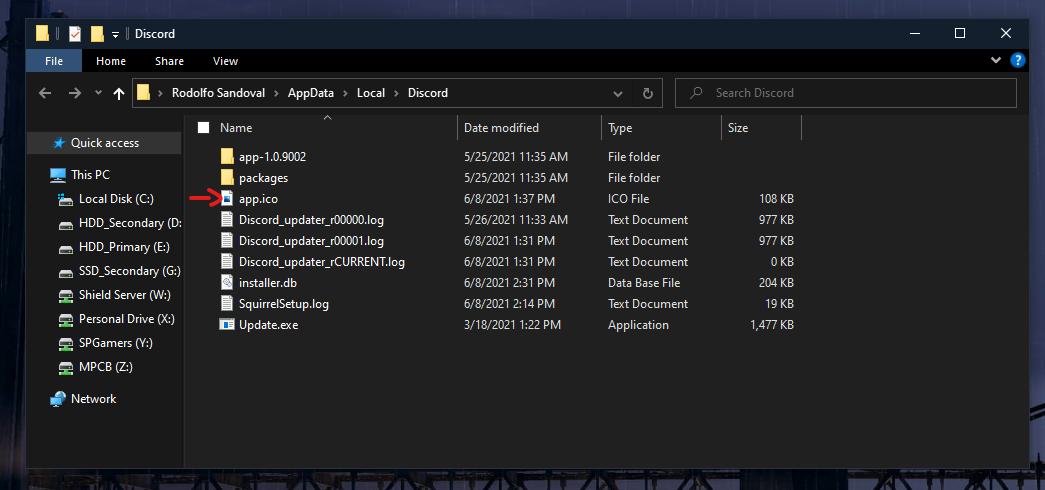This screenshot has width=1045, height=490.
Task: Open the File menu
Action: pyautogui.click(x=54, y=61)
